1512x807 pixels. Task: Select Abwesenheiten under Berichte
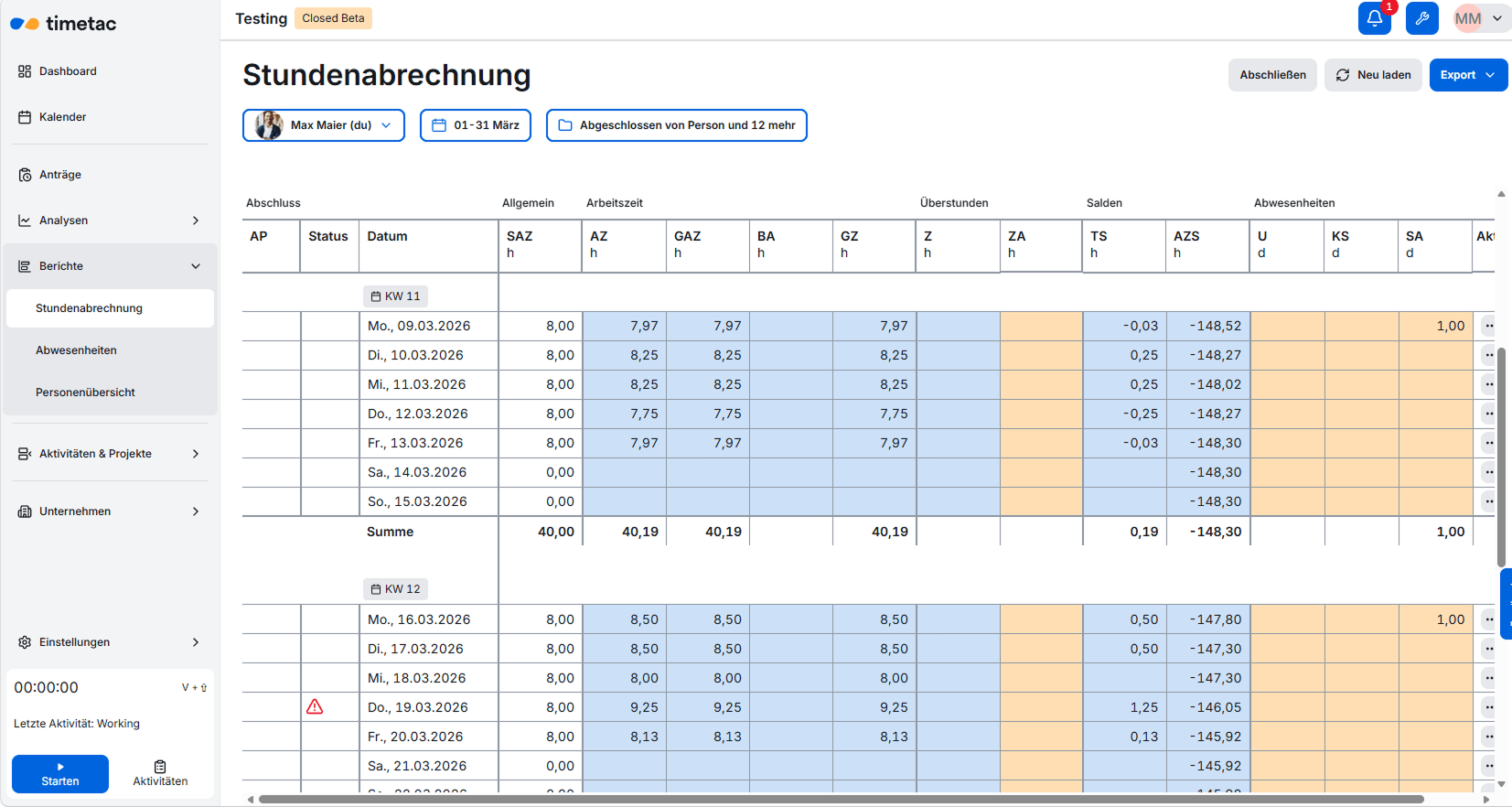76,350
